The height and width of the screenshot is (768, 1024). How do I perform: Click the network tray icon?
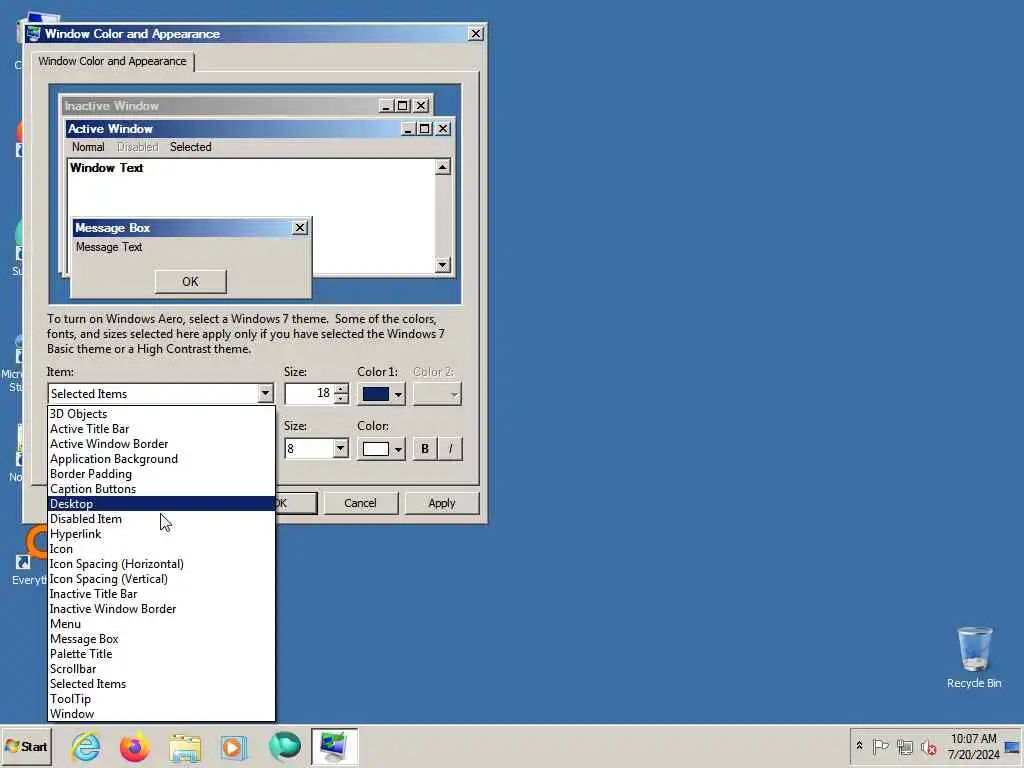tap(904, 746)
